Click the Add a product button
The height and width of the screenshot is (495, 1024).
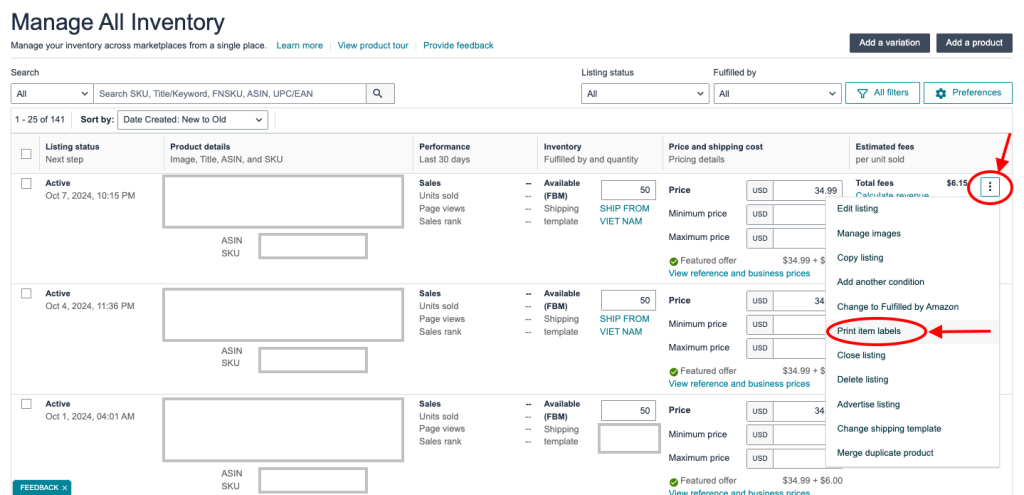(x=974, y=43)
